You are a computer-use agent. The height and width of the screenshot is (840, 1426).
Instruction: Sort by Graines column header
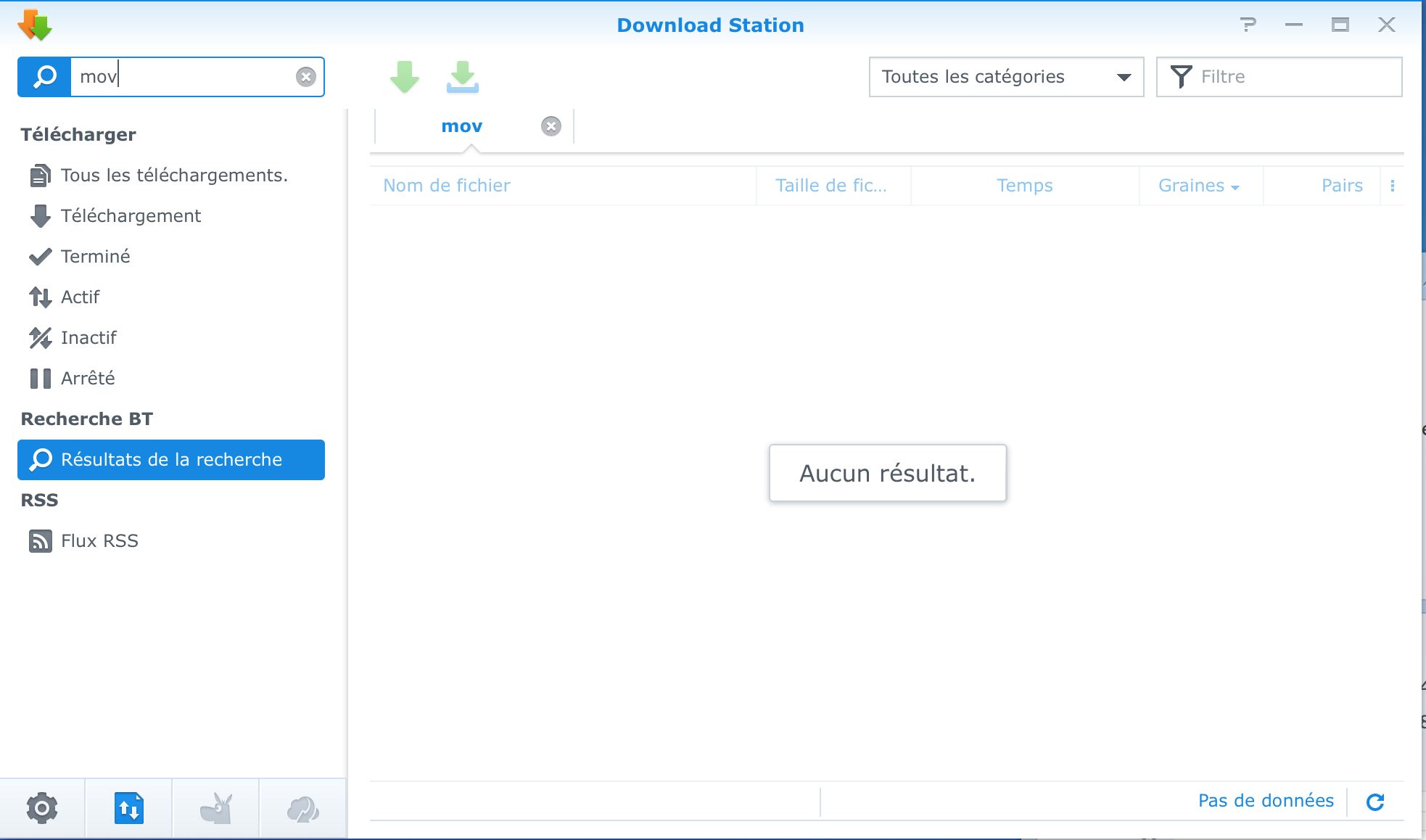[x=1200, y=186]
